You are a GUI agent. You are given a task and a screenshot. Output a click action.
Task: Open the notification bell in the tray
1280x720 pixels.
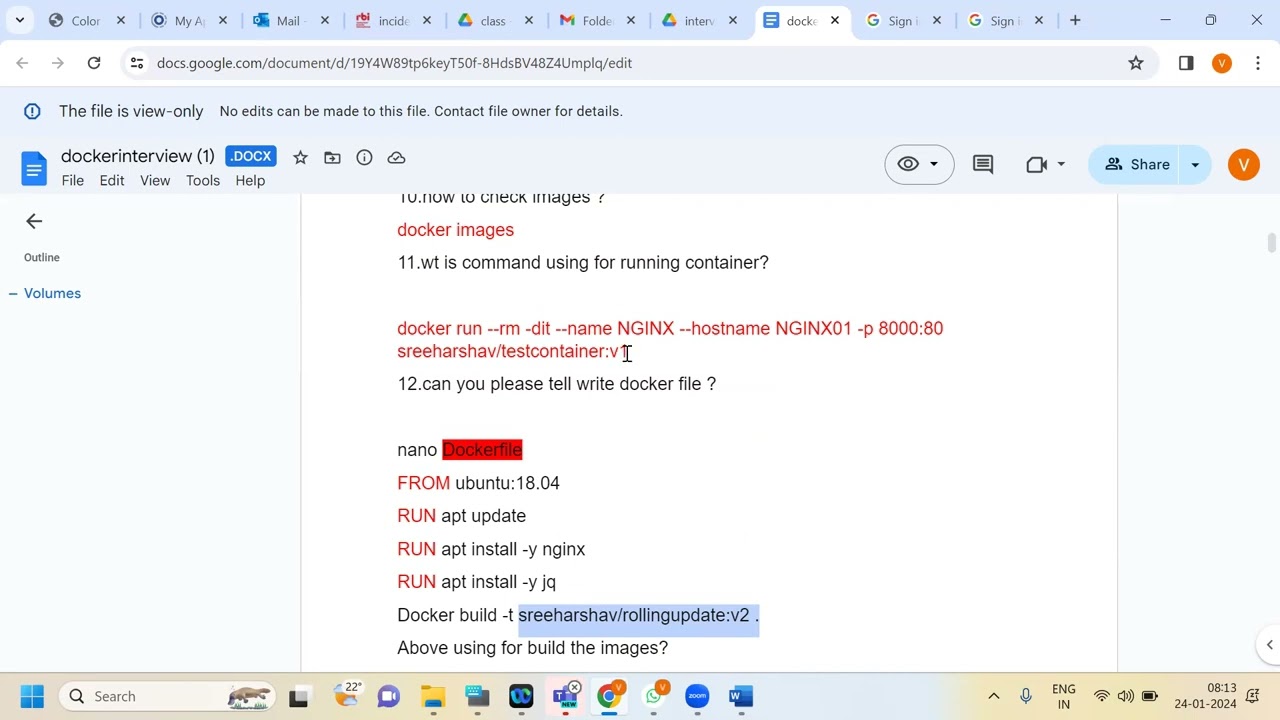tap(1252, 696)
